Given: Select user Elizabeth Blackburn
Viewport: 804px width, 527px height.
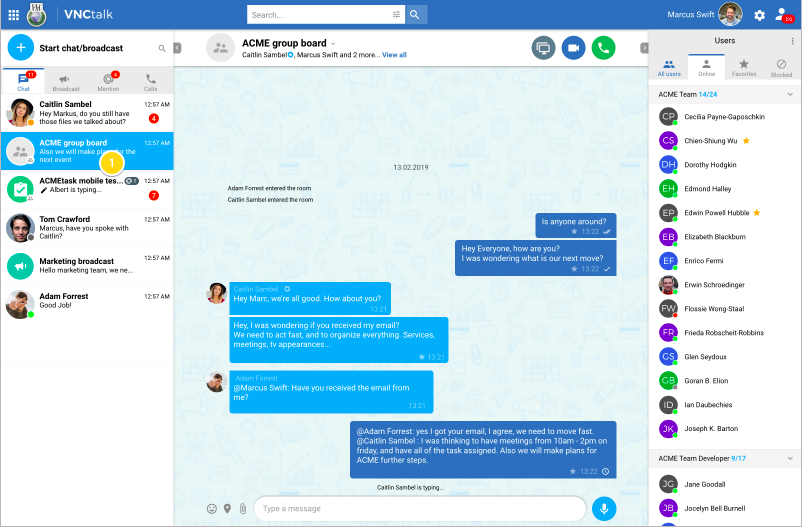Looking at the screenshot, I should point(724,237).
